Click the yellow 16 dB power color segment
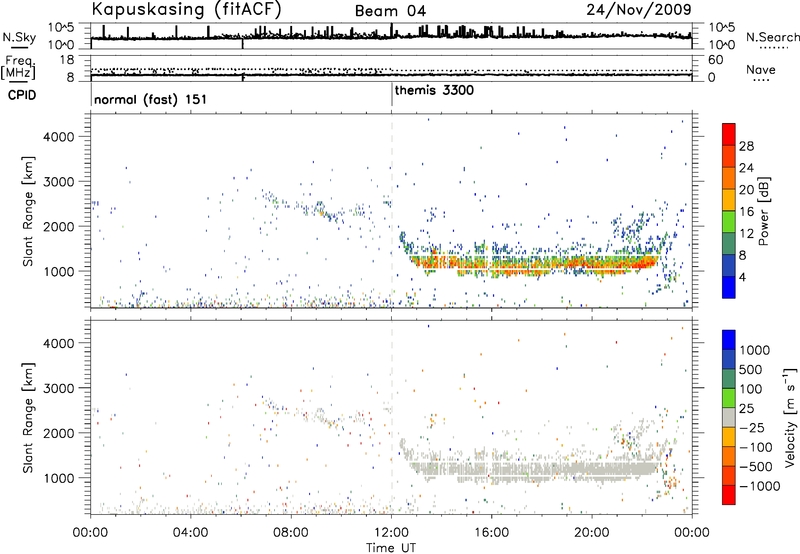The image size is (800, 554). click(729, 200)
